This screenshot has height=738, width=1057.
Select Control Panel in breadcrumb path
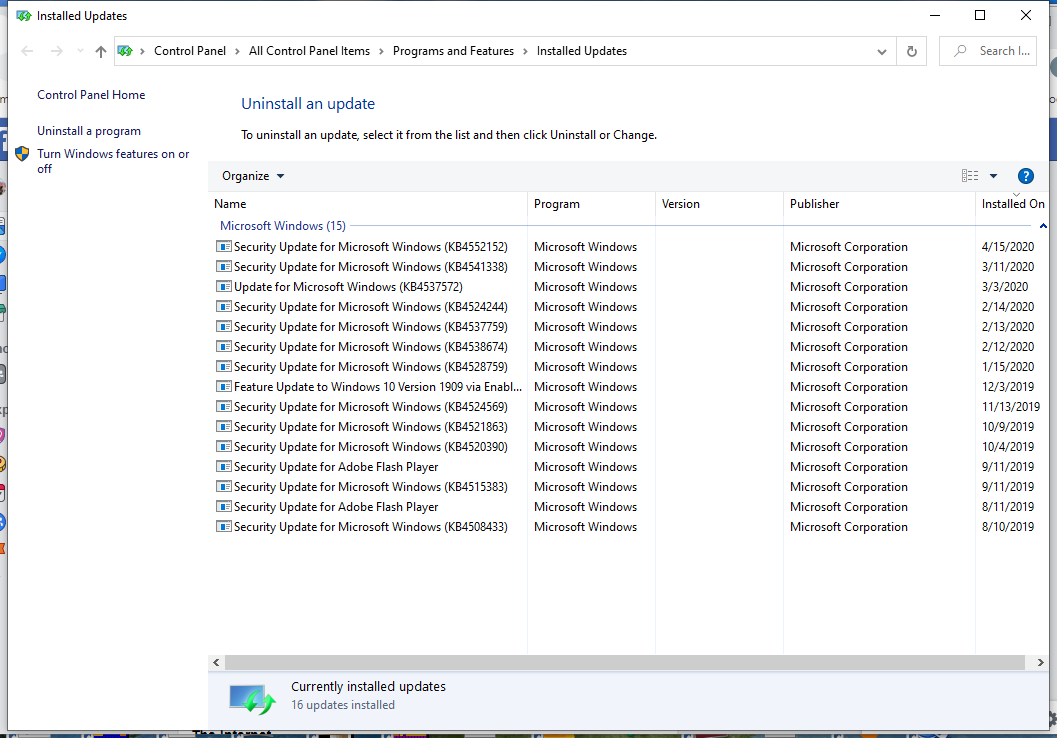189,51
